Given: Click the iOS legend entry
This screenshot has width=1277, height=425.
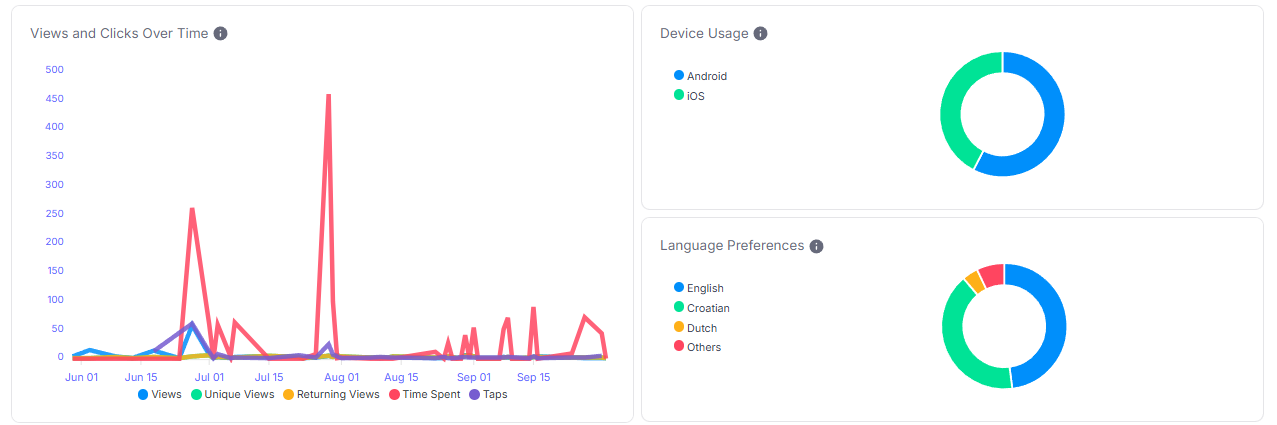Looking at the screenshot, I should tap(689, 96).
